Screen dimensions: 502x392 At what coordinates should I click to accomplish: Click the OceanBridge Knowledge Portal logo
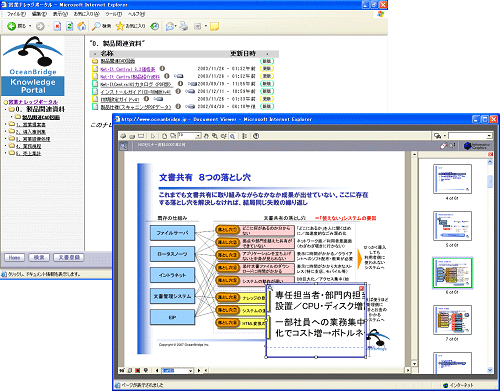pos(33,65)
